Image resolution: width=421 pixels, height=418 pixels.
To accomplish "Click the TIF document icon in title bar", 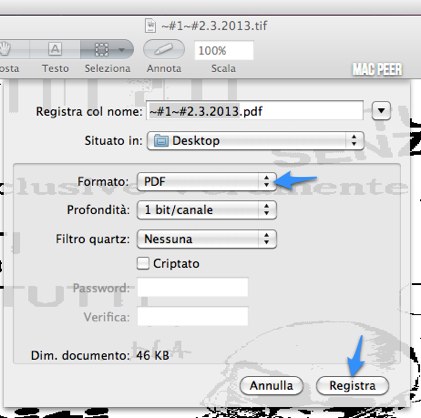I will [x=151, y=25].
